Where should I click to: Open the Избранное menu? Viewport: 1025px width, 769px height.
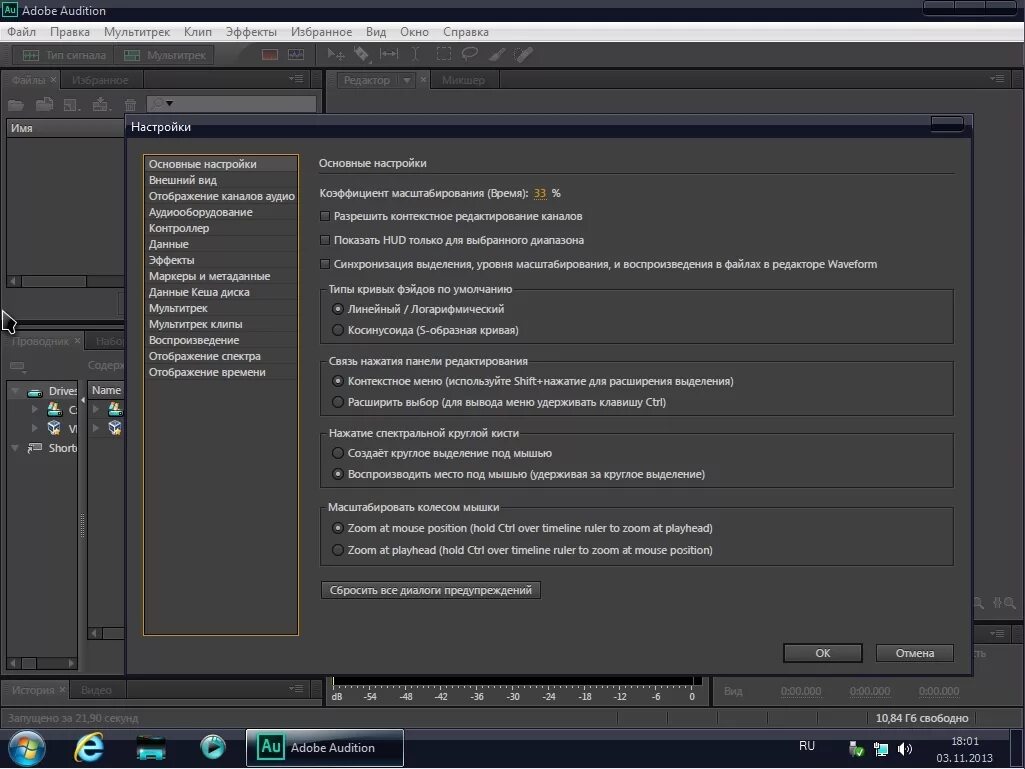click(321, 31)
